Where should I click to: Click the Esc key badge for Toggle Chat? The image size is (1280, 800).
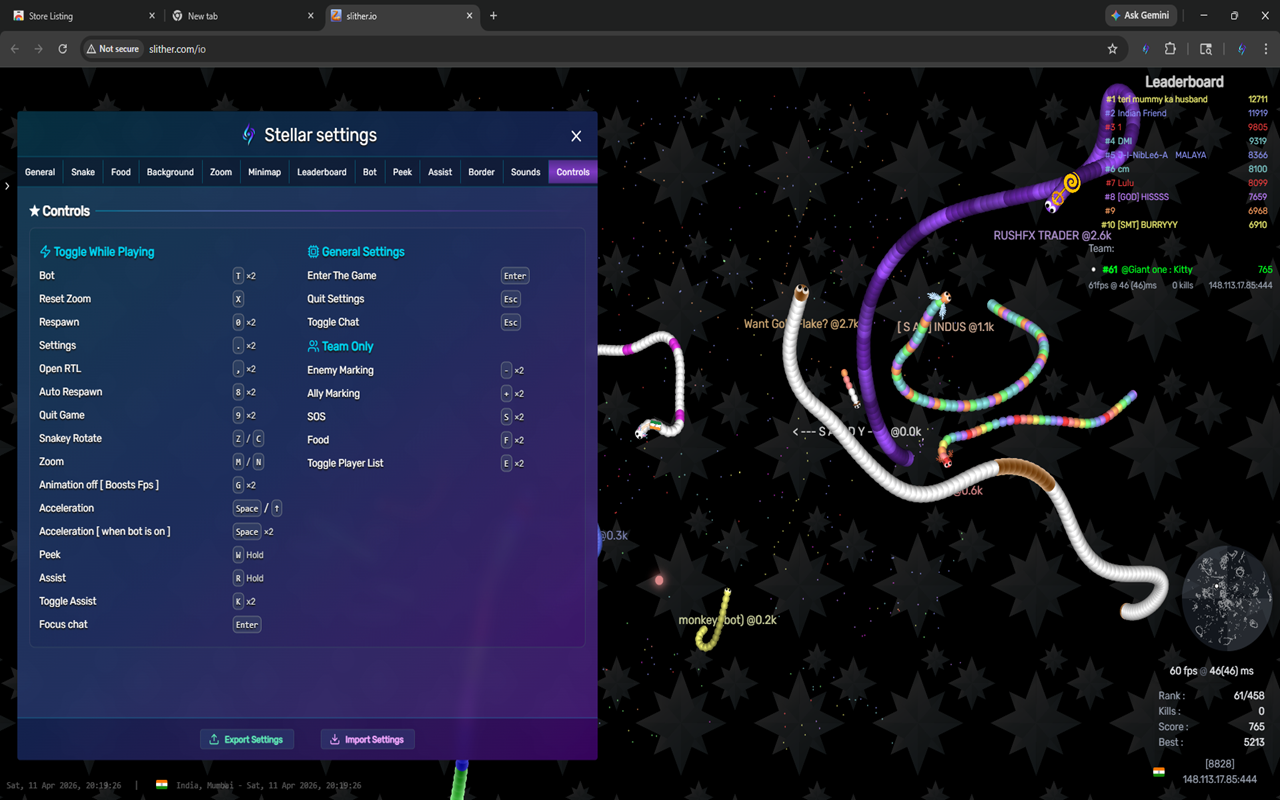[x=511, y=323]
